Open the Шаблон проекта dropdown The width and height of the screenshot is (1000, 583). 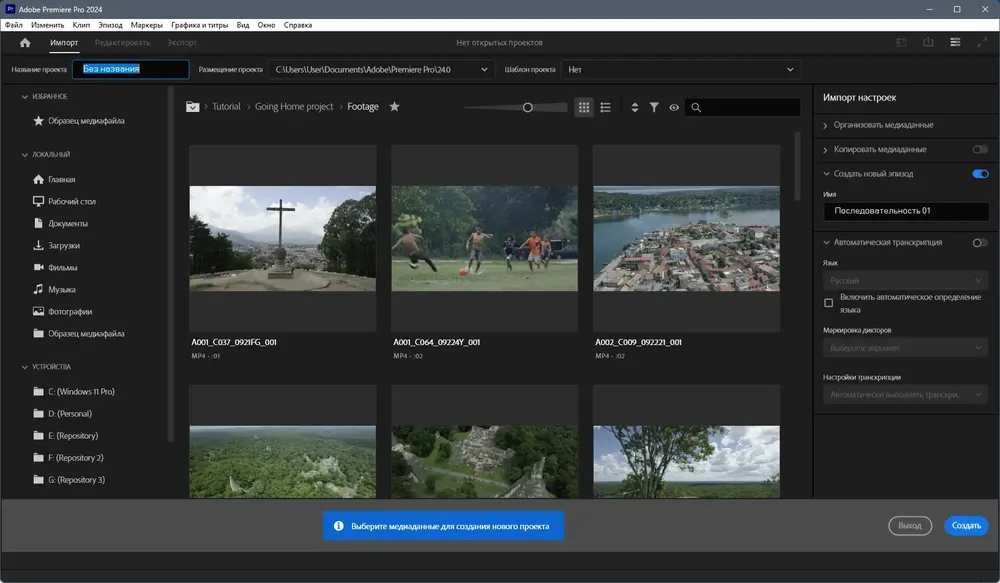(679, 70)
